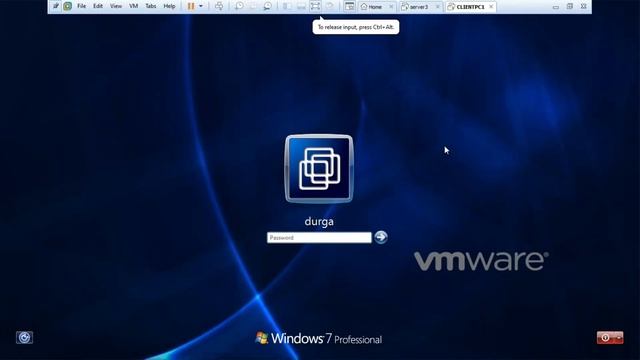This screenshot has height=360, width=640.
Task: Click the Password input field
Action: pos(319,238)
